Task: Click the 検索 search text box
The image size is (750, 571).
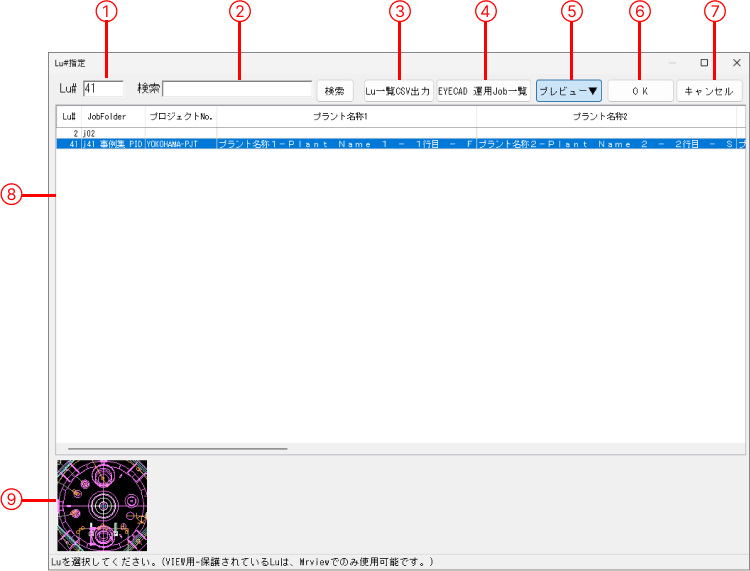Action: pos(237,89)
